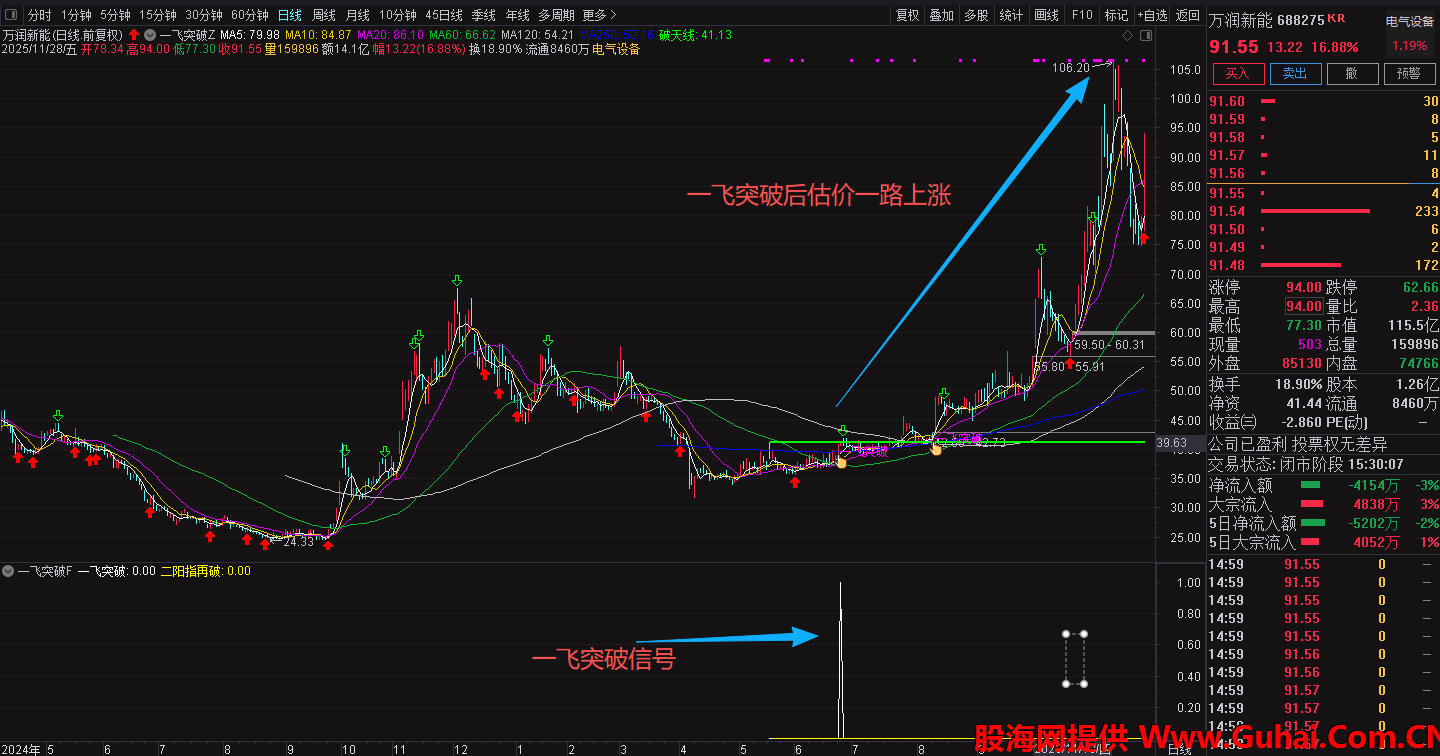This screenshot has height=756, width=1440.
Task: Select the 60分钟 period tab
Action: pyautogui.click(x=249, y=15)
